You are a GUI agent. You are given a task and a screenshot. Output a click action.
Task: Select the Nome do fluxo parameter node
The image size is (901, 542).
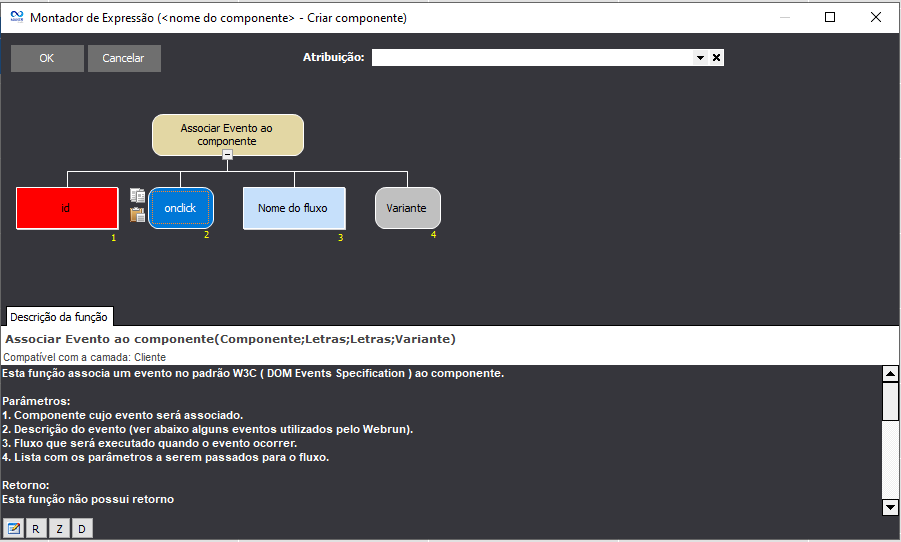click(x=294, y=208)
